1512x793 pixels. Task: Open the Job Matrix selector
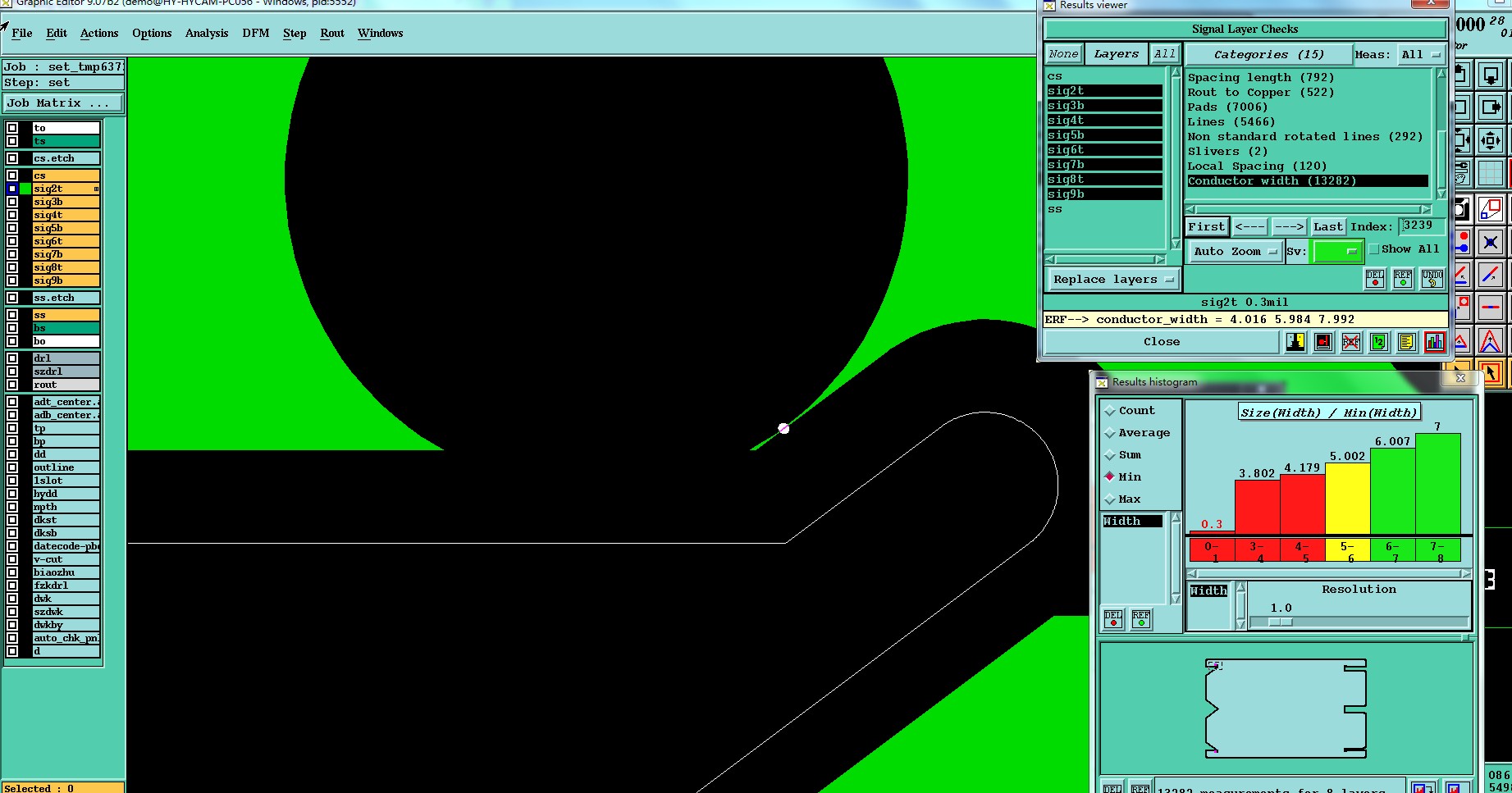63,103
